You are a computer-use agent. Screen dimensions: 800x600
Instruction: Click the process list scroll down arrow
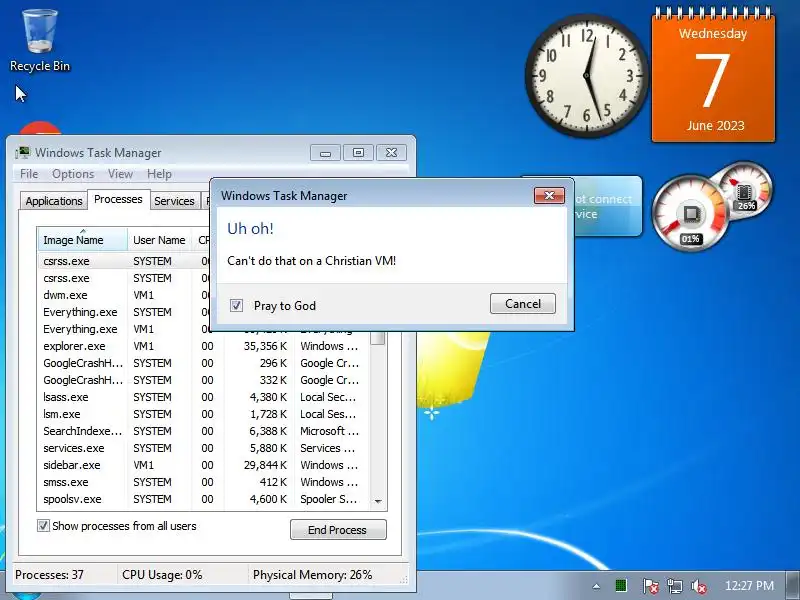tap(378, 501)
